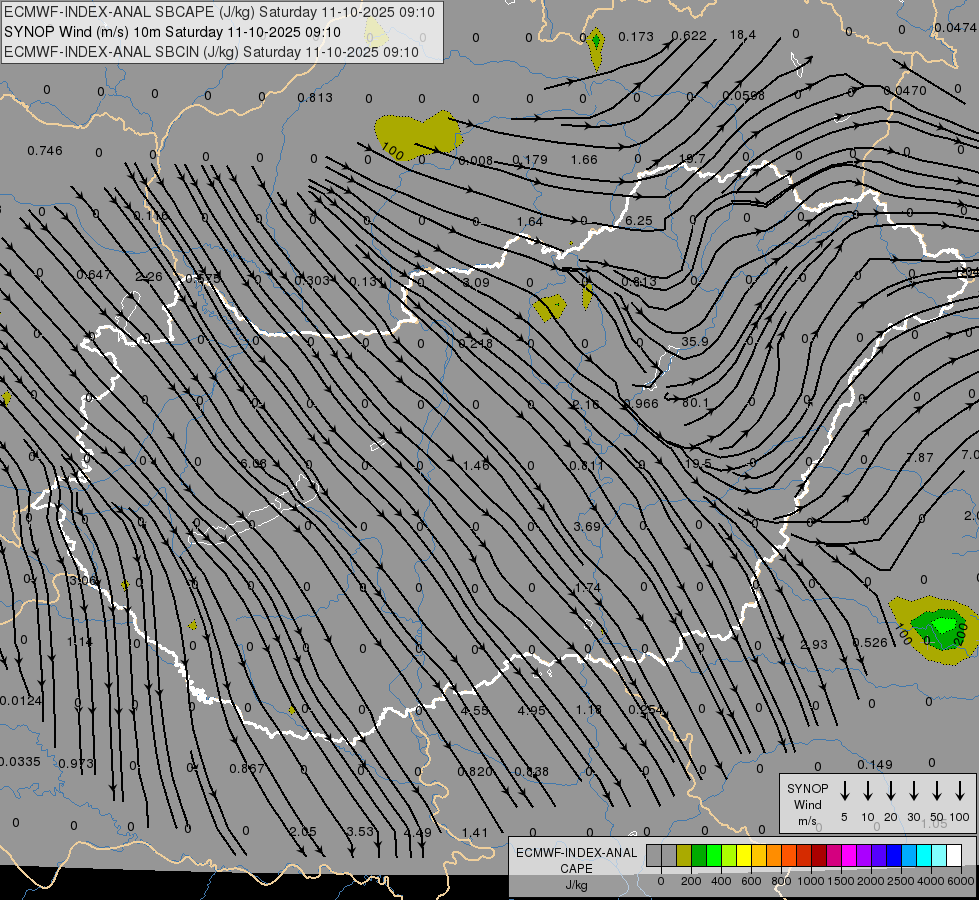Select the dark red swatch in the CAPE legend
Image resolution: width=979 pixels, height=900 pixels.
pyautogui.click(x=819, y=856)
